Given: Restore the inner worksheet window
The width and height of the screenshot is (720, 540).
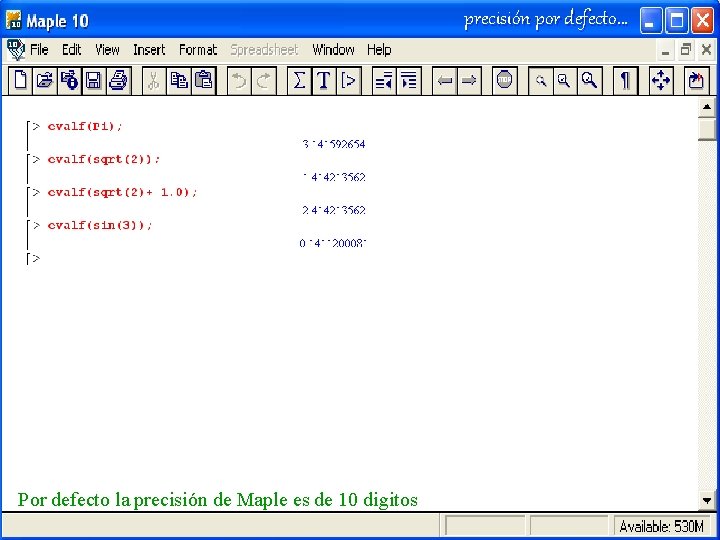Looking at the screenshot, I should pos(686,50).
